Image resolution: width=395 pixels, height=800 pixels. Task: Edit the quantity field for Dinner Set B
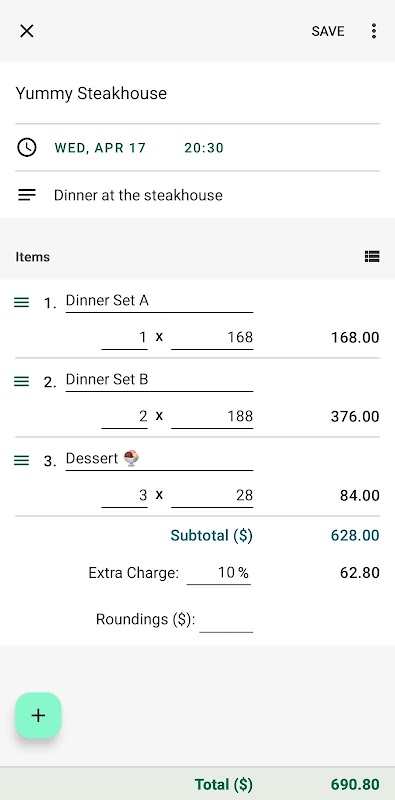[x=125, y=417]
